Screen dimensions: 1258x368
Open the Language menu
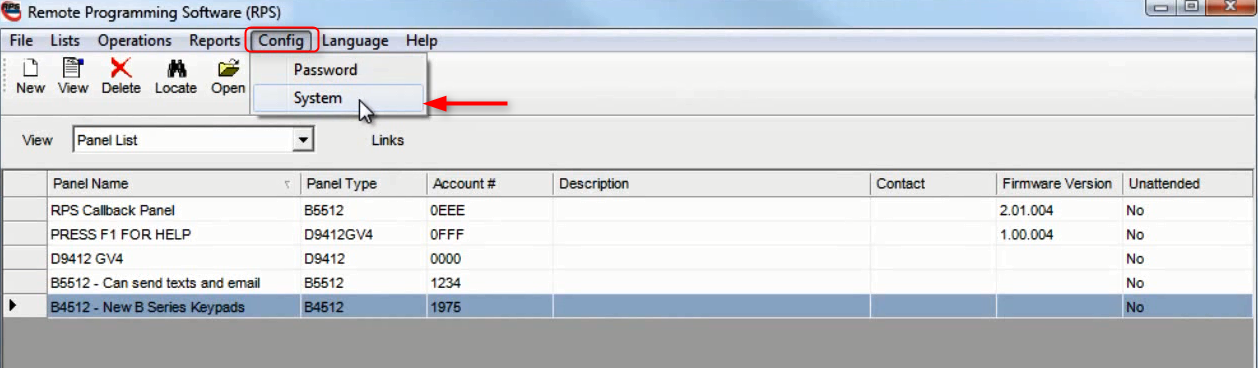coord(355,41)
